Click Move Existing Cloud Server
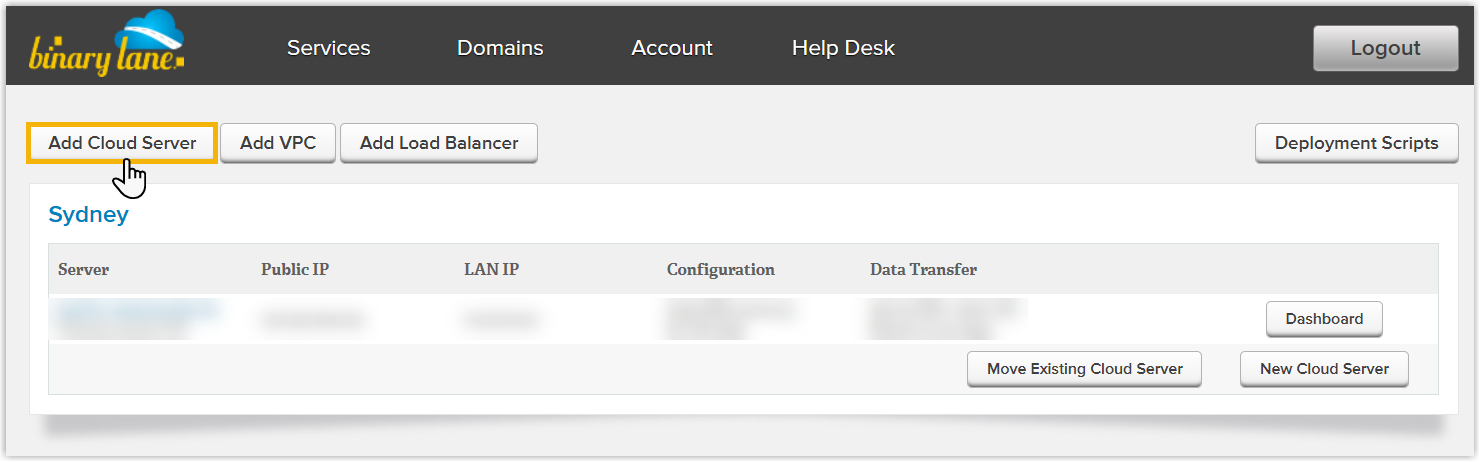Image resolution: width=1480 pixels, height=462 pixels. [1084, 369]
